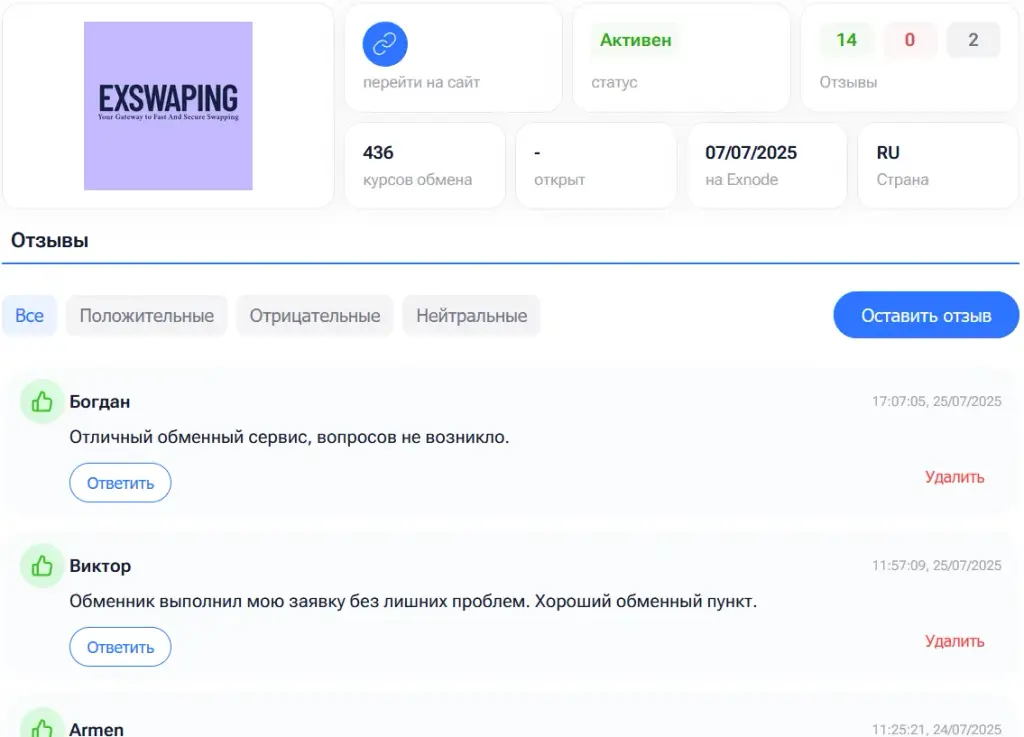
Task: Click the dash value above открыт
Action: [x=537, y=153]
